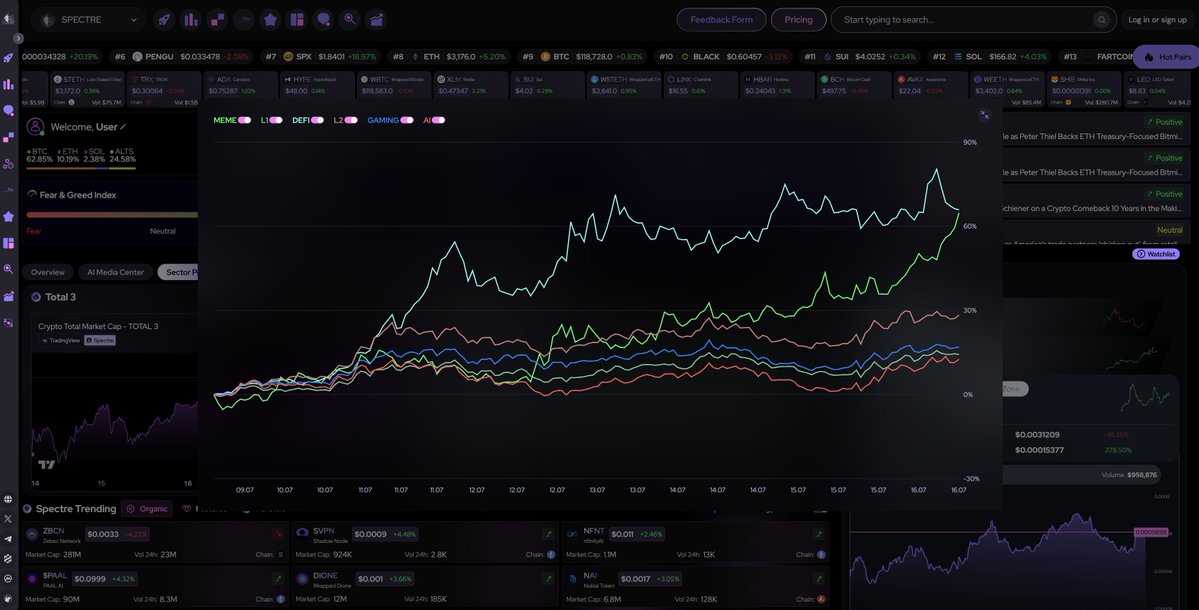Click Log in or sign up
The width and height of the screenshot is (1199, 610).
(x=1157, y=20)
